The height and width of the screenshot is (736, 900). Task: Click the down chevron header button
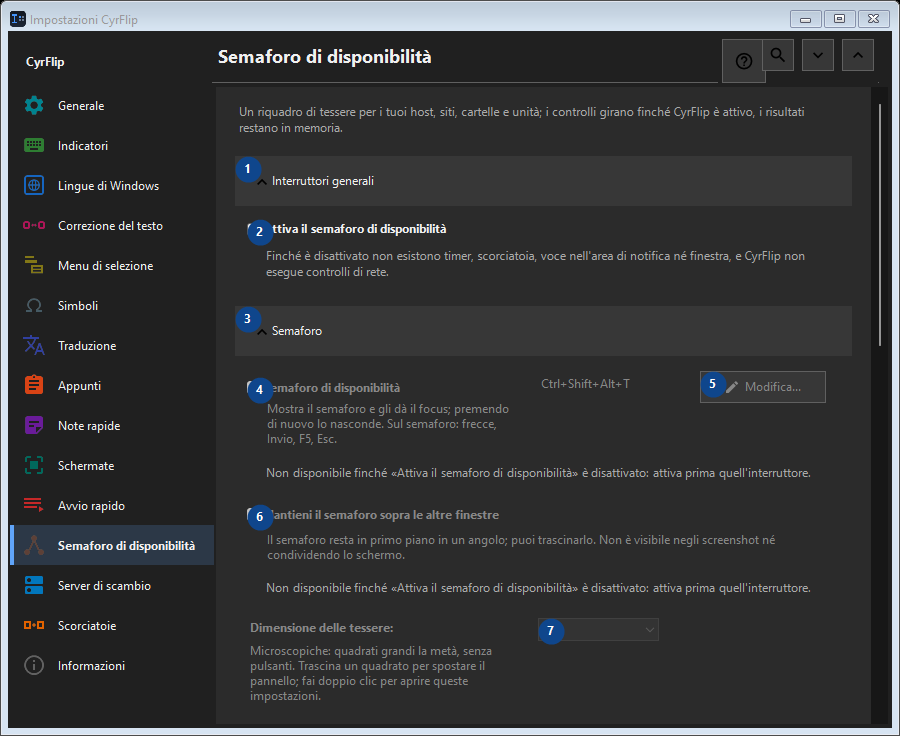pos(818,55)
